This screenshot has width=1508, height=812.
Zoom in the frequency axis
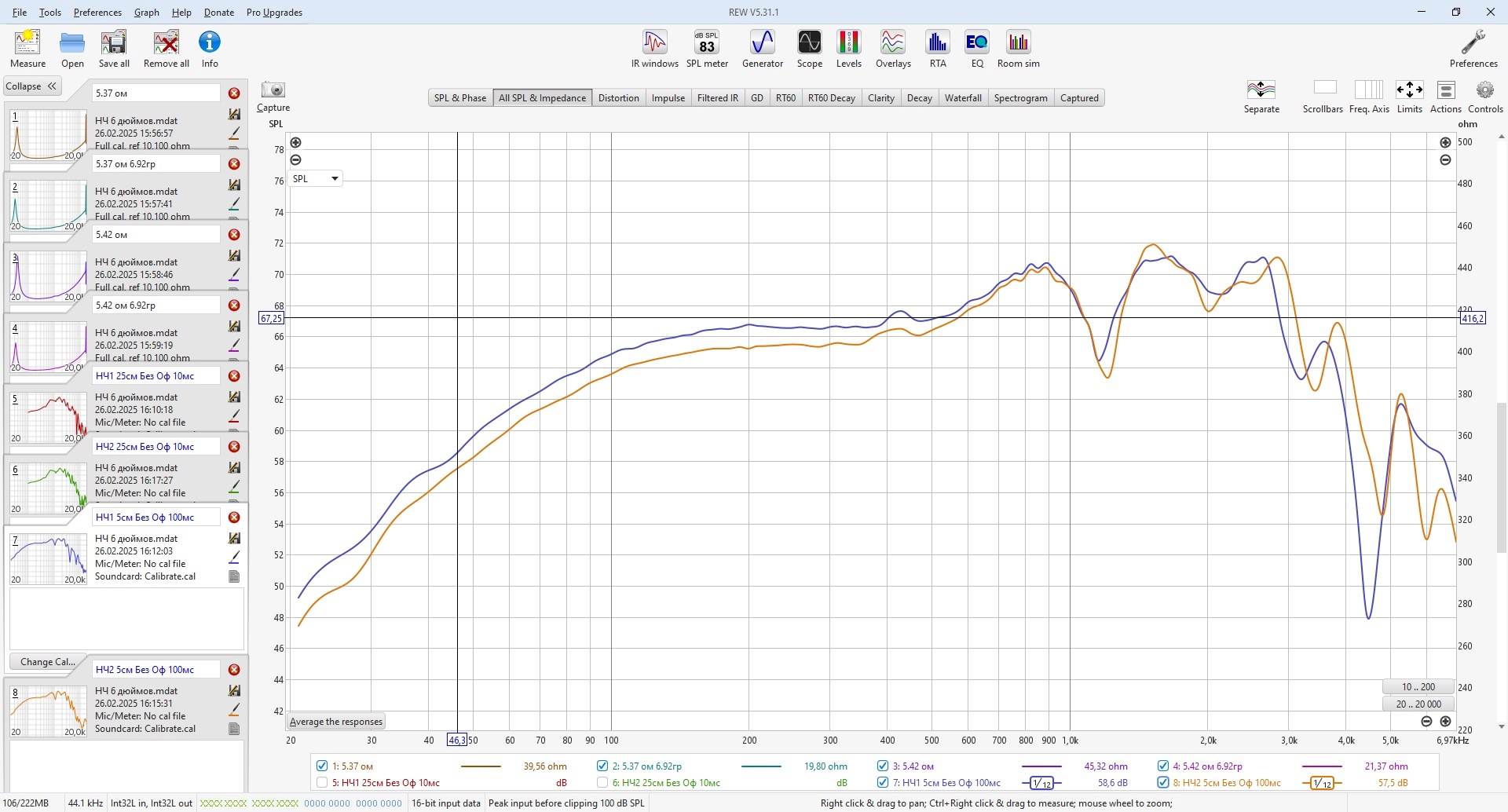(x=1445, y=721)
